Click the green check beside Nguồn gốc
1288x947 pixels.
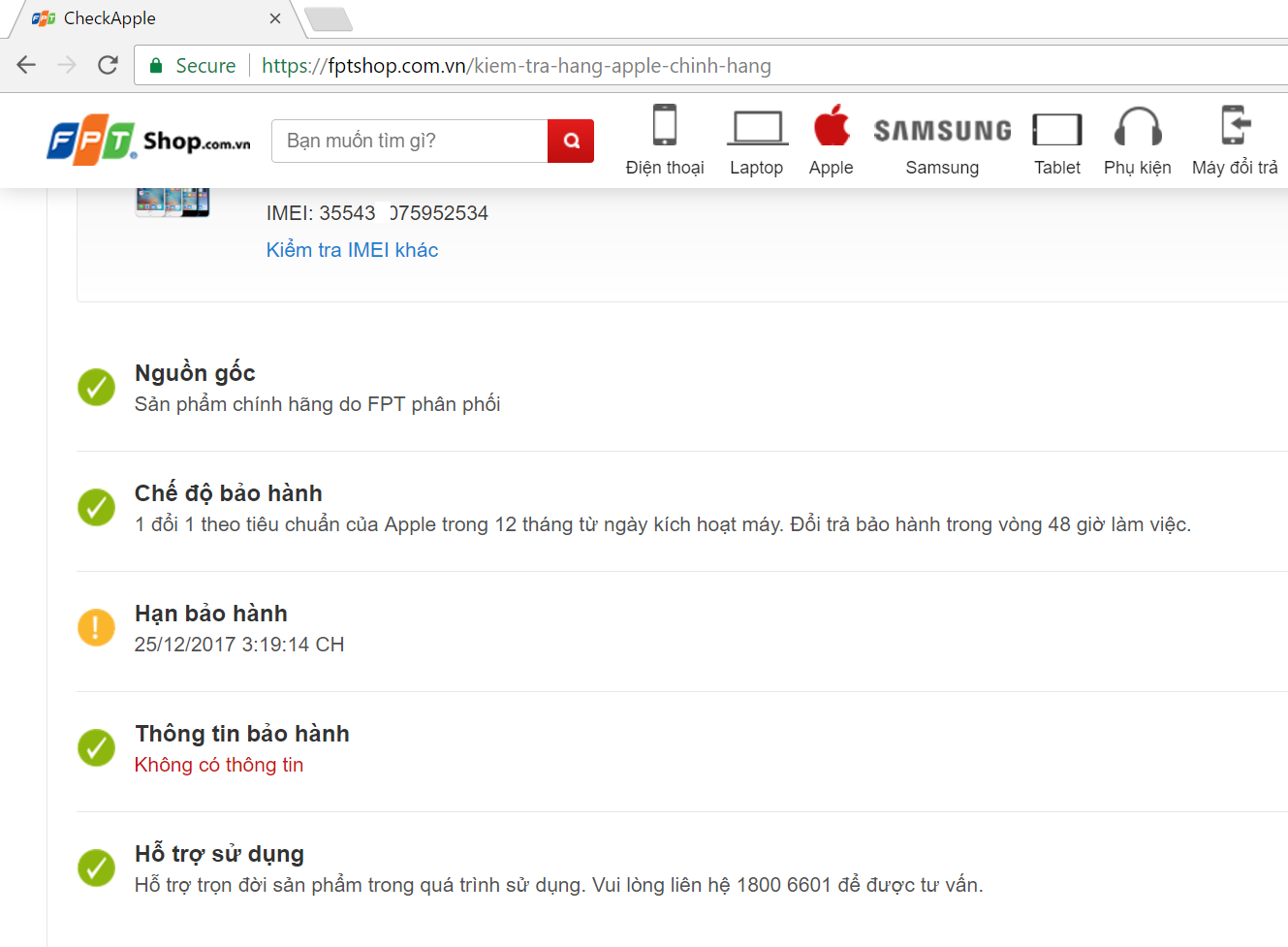96,388
